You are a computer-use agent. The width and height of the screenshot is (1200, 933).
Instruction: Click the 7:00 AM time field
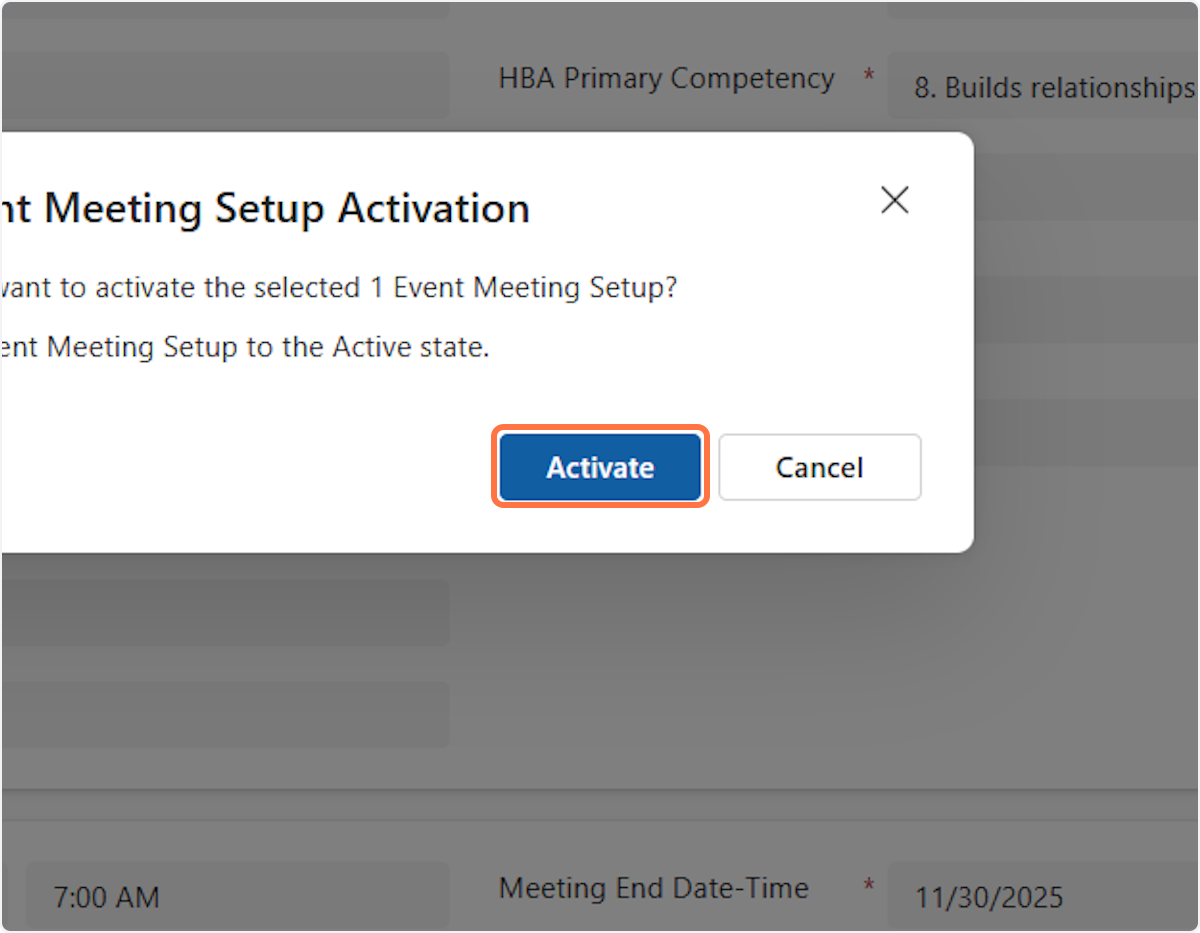coord(235,896)
